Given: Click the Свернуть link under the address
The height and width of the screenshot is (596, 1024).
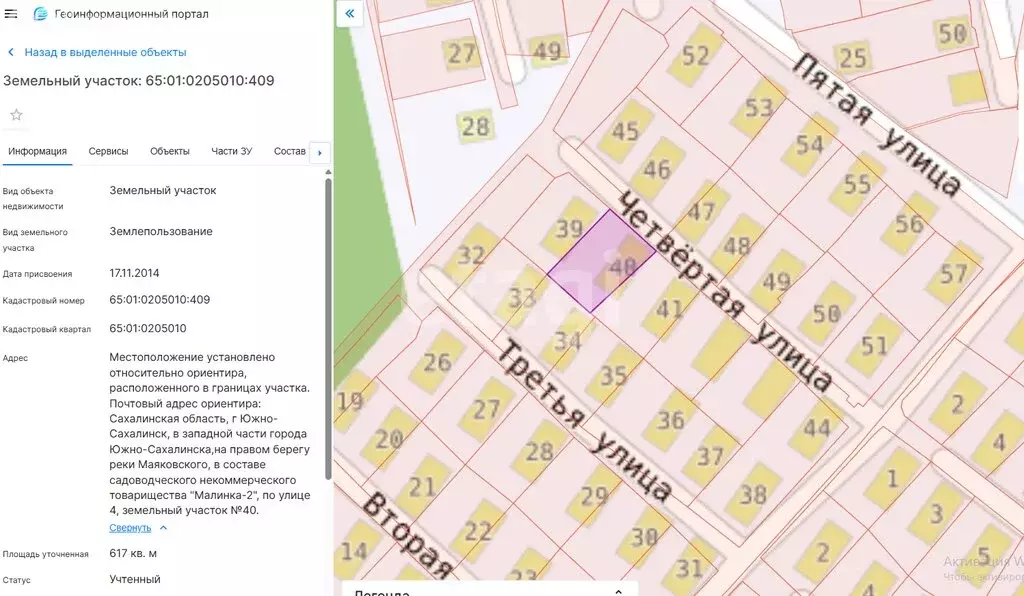Looking at the screenshot, I should coord(132,527).
